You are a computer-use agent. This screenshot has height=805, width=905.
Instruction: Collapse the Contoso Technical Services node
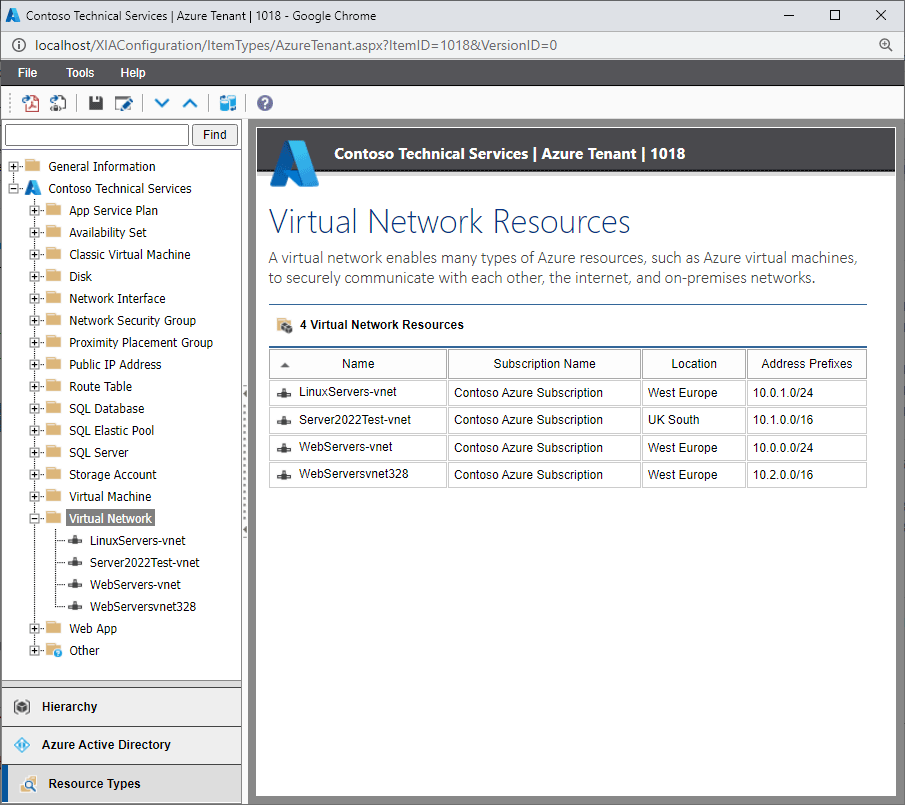[14, 189]
